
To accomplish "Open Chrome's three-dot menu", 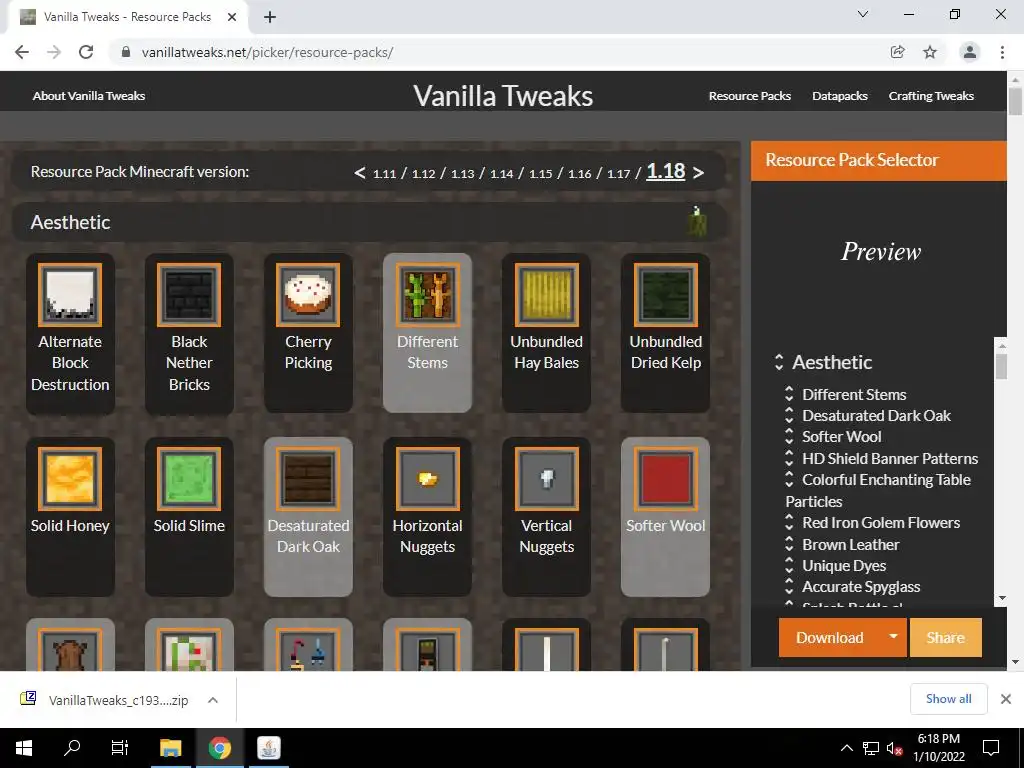I will [x=1002, y=52].
